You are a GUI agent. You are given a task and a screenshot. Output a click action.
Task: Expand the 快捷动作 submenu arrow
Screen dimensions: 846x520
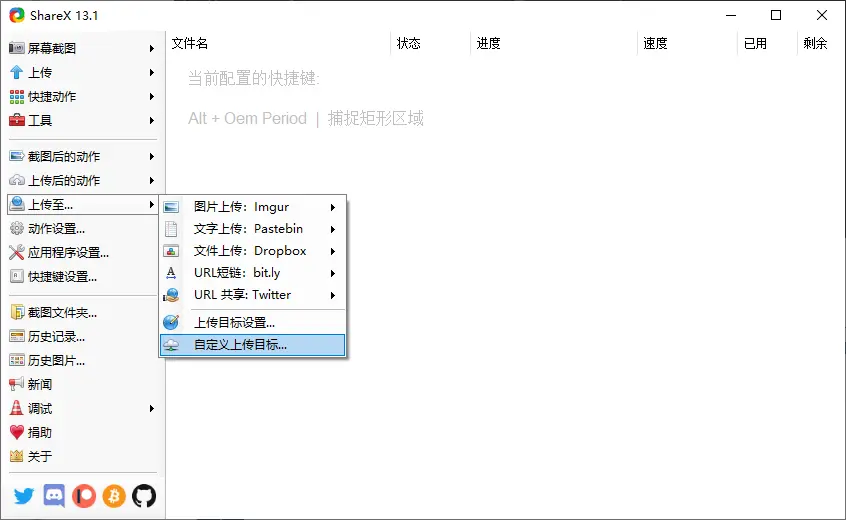click(152, 97)
